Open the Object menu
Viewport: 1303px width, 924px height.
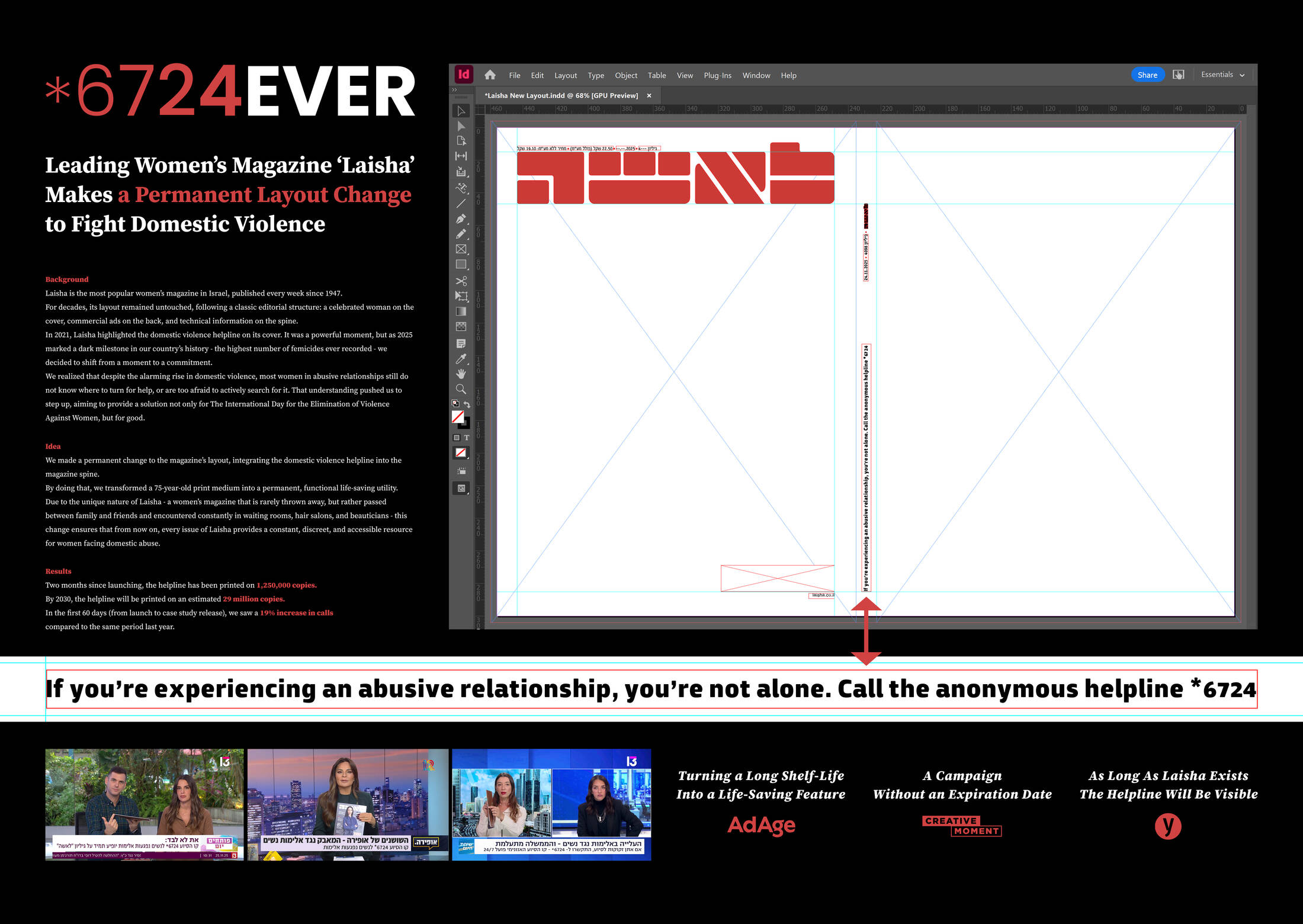(x=625, y=75)
